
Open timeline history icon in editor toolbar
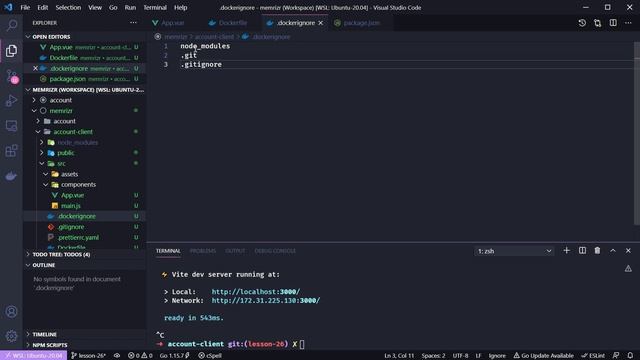coord(582,23)
